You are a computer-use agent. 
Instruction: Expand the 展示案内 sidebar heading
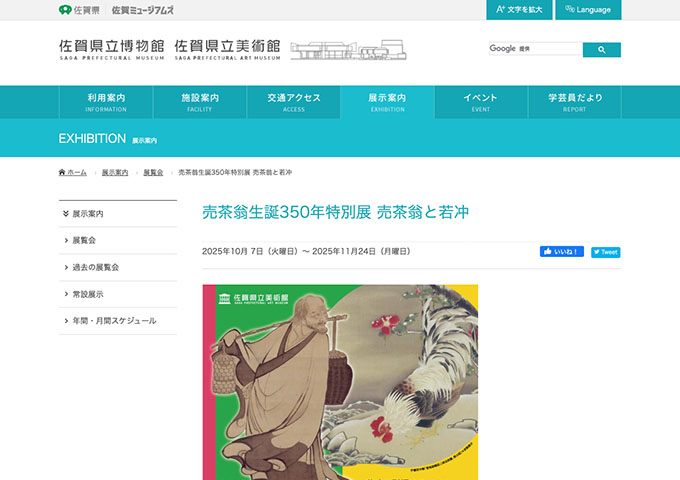[118, 214]
